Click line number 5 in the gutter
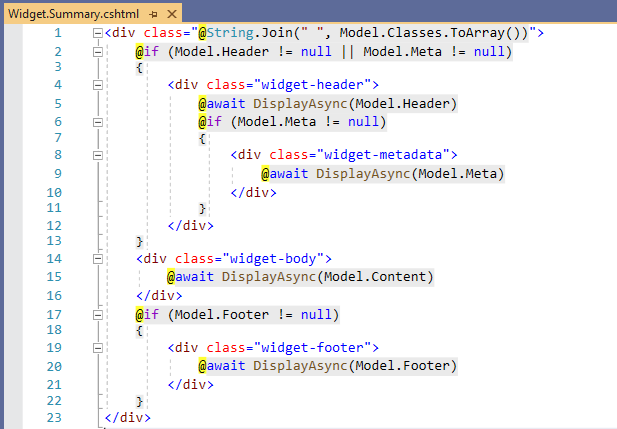The width and height of the screenshot is (617, 429). pos(58,104)
